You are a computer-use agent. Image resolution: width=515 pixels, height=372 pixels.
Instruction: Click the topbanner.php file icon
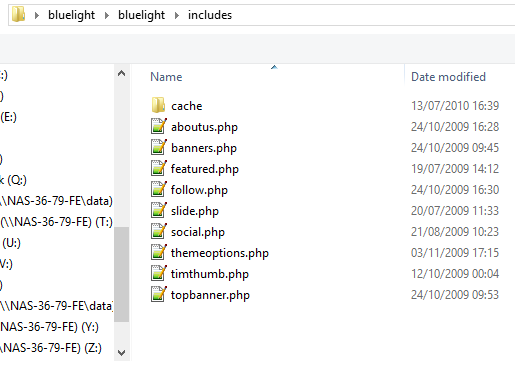(x=159, y=294)
